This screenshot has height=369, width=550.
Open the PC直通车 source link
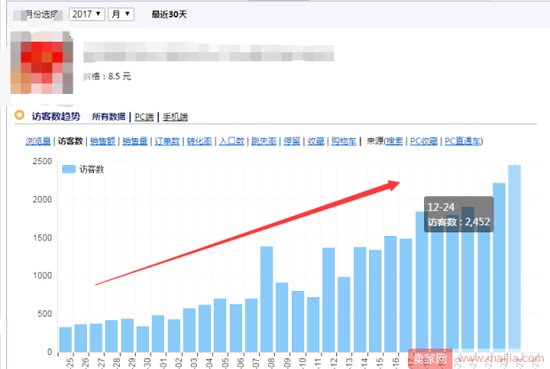tap(463, 141)
